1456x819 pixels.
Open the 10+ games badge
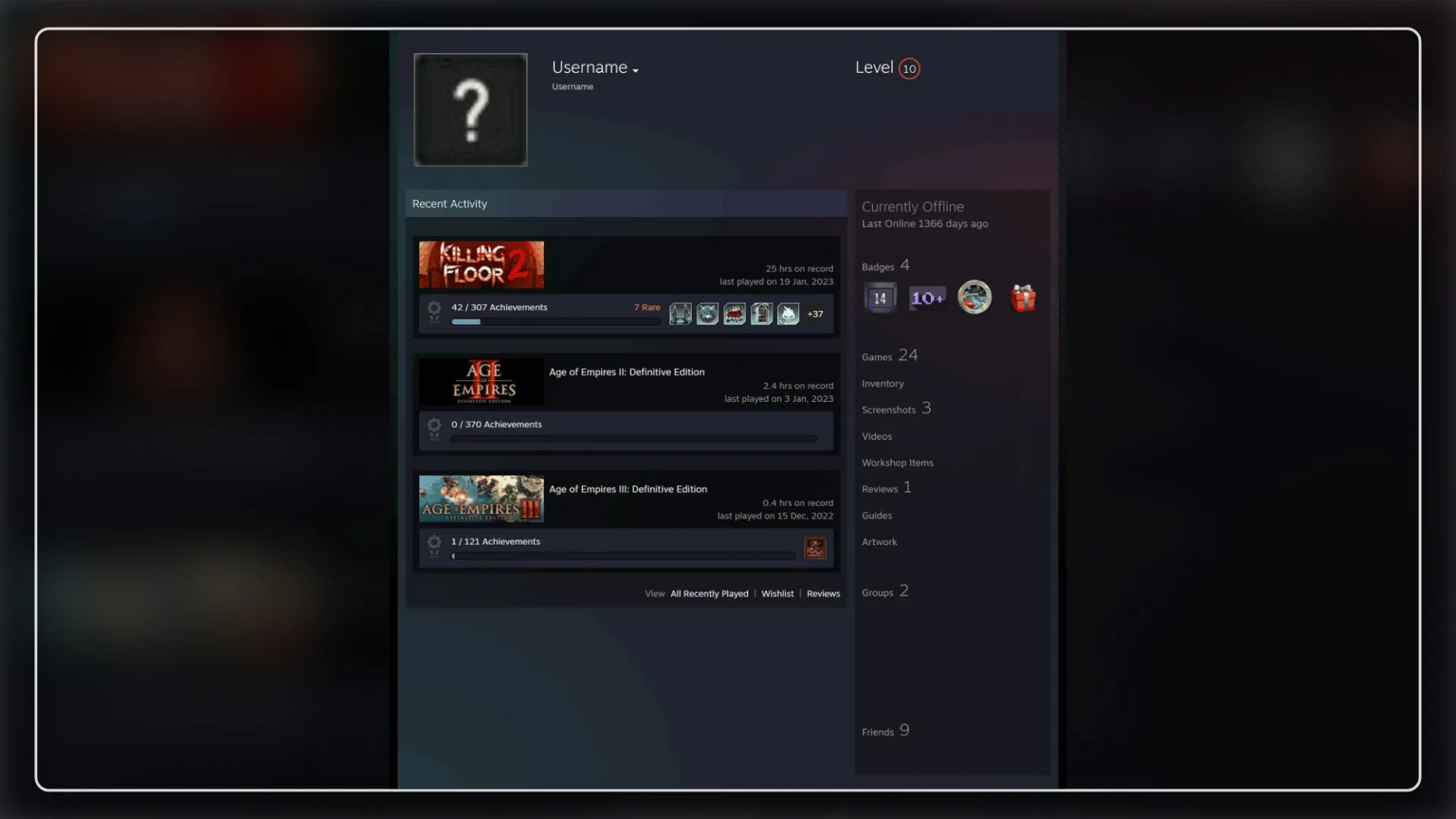click(x=927, y=298)
